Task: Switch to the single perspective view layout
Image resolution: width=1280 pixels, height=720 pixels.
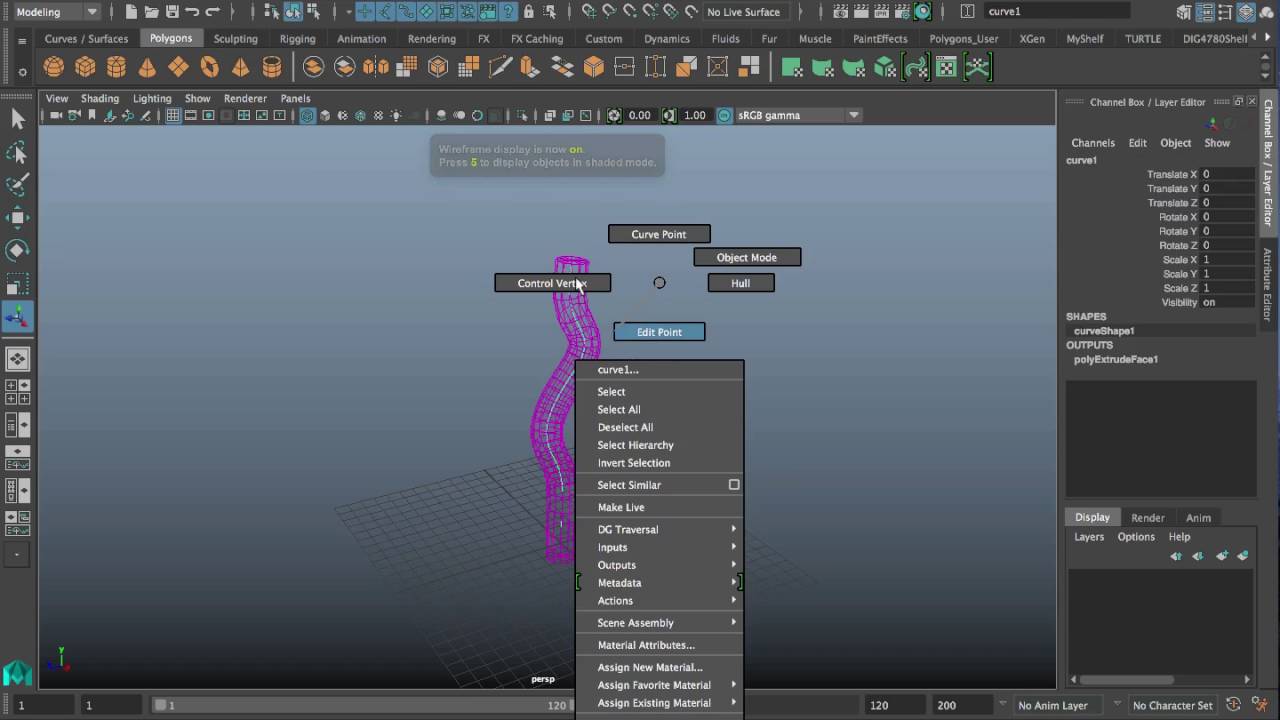Action: [17, 358]
